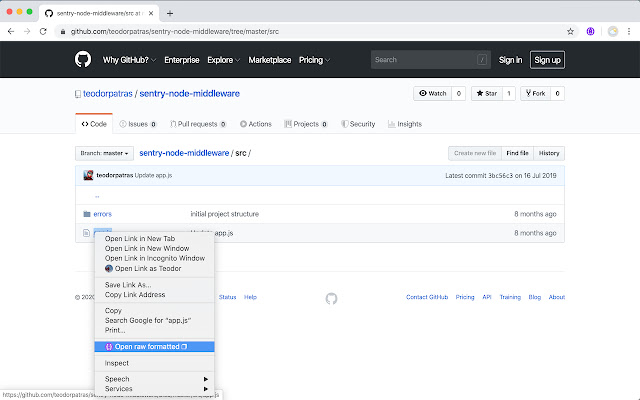Click the purple extension icon in Chrome toolbar

pyautogui.click(x=590, y=31)
